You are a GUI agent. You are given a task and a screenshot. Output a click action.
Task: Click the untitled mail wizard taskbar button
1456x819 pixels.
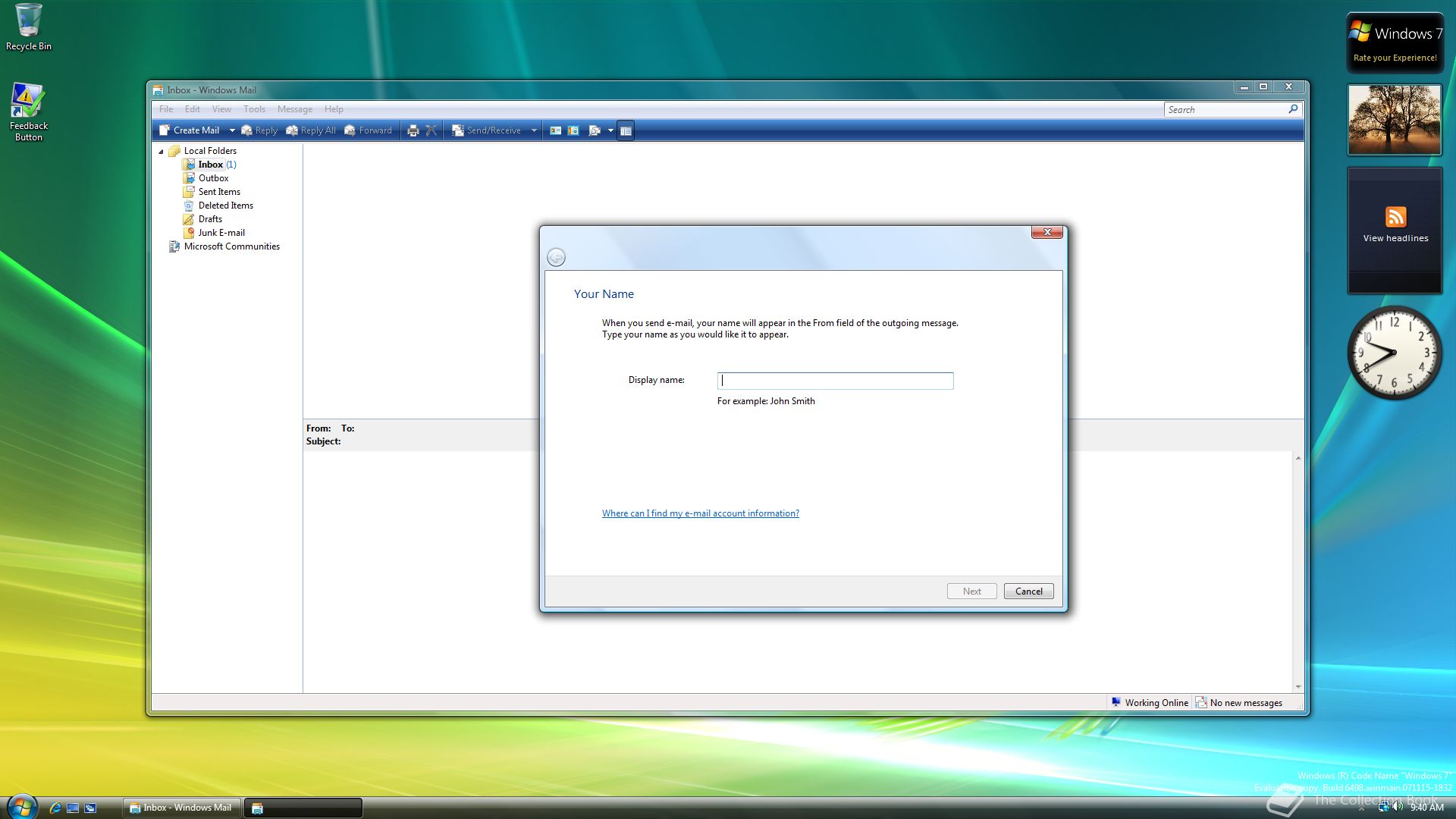tap(303, 808)
